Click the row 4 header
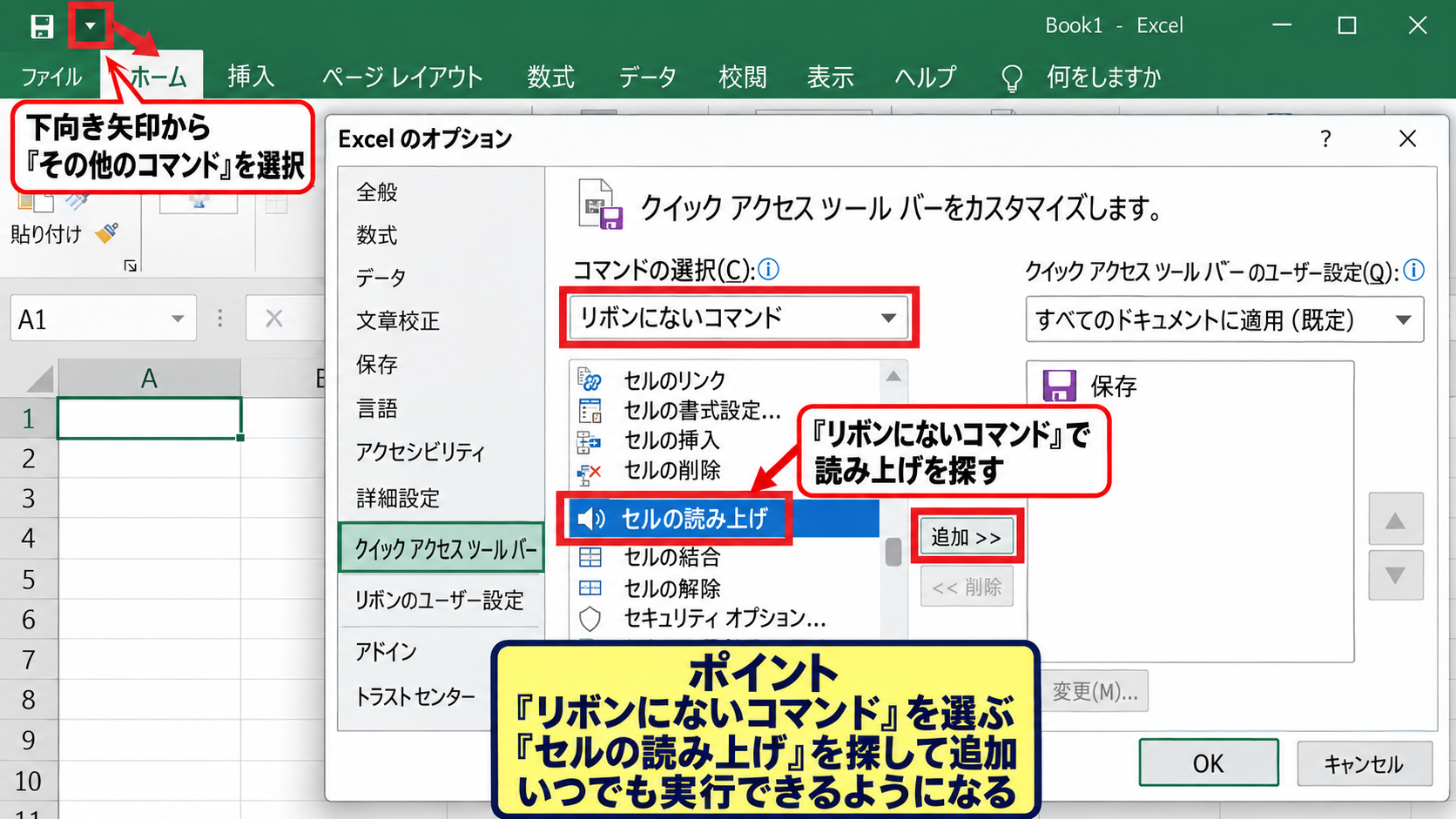Screen dimensions: 1456x819 [x=28, y=539]
